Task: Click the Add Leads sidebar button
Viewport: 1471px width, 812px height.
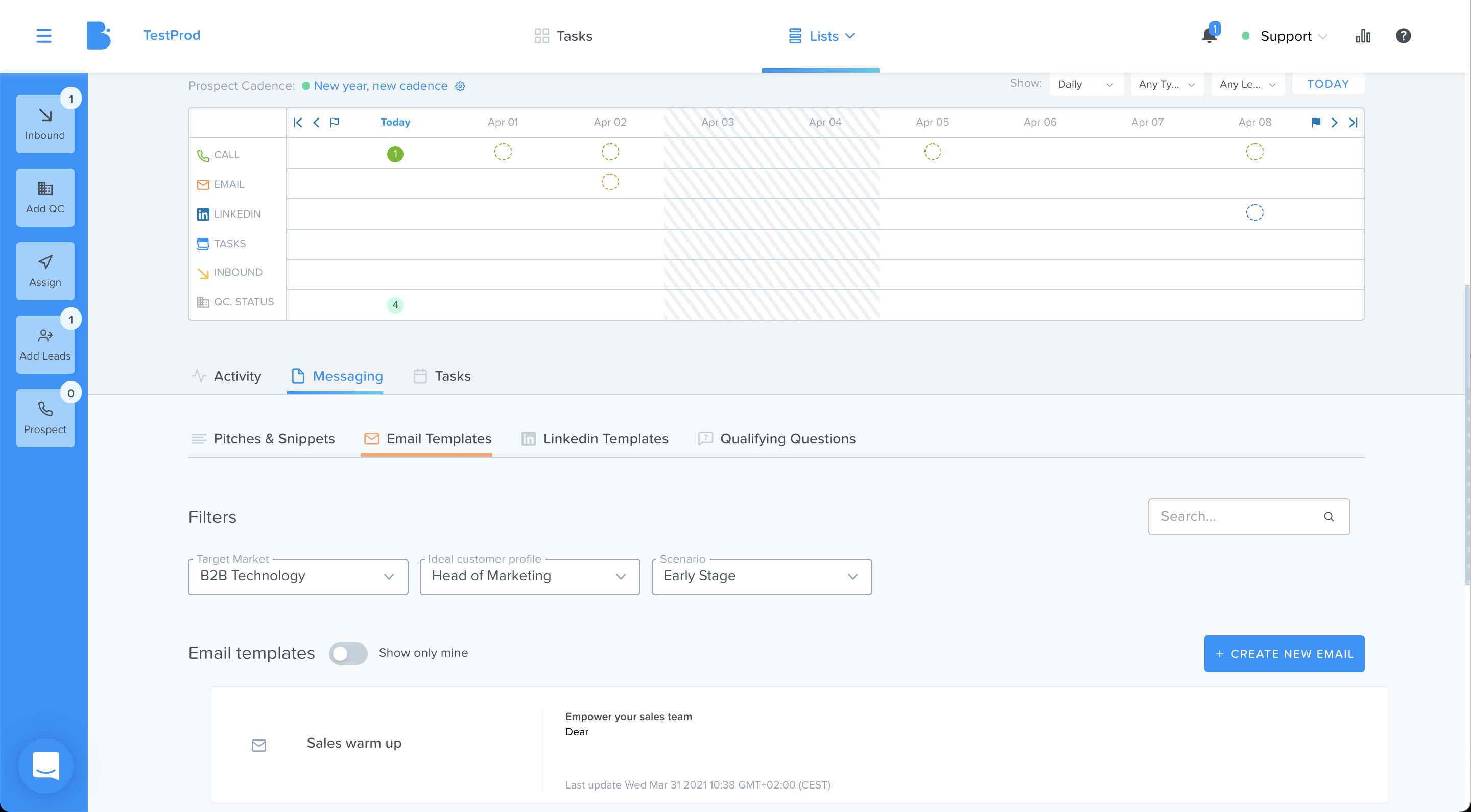Action: click(x=45, y=345)
